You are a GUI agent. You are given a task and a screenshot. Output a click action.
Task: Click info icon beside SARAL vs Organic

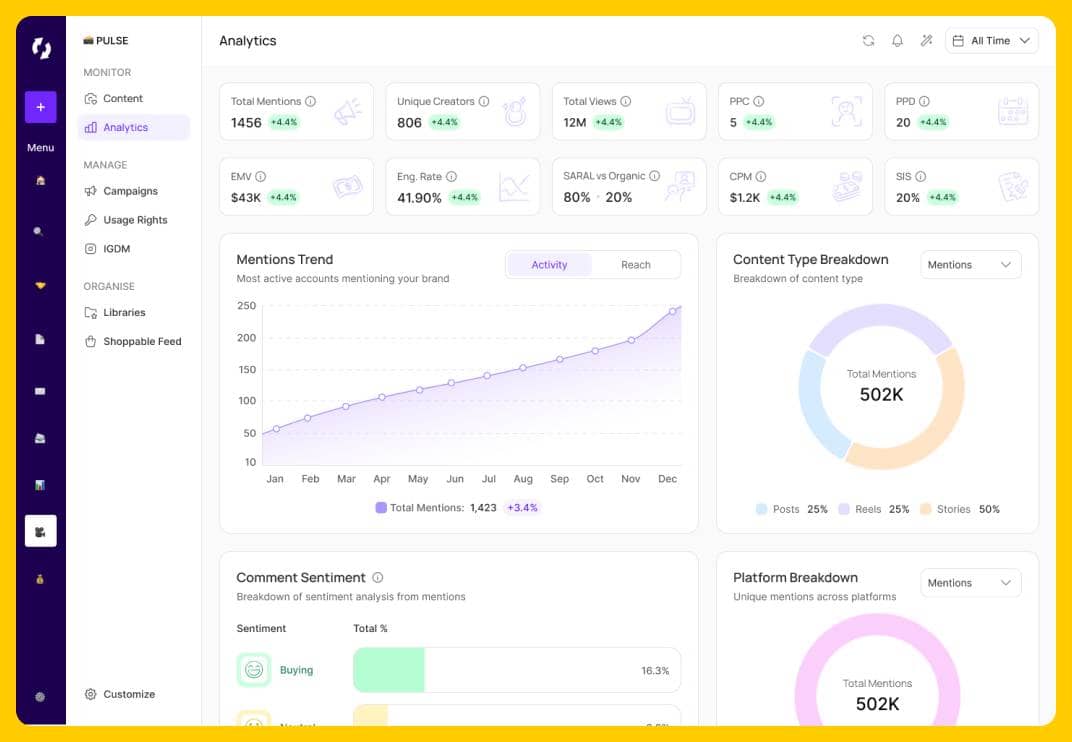pos(654,176)
